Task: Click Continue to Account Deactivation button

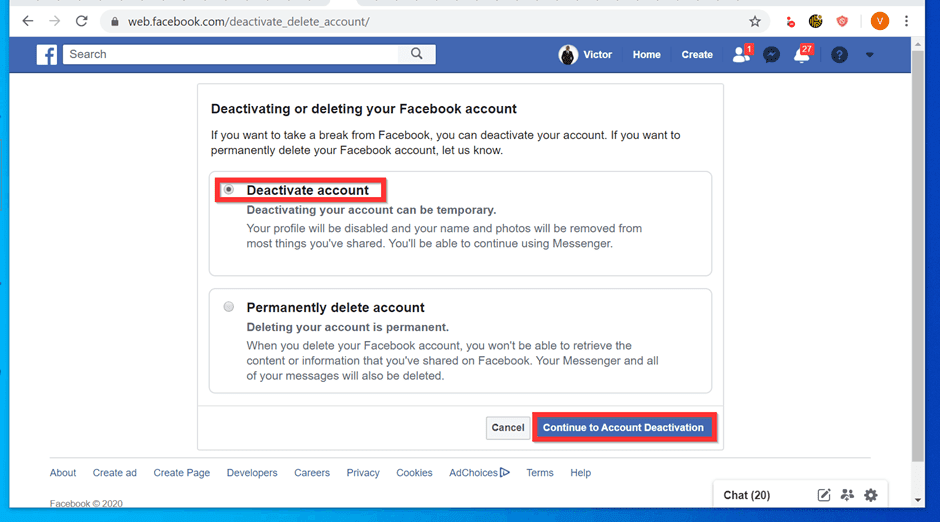Action: (623, 427)
